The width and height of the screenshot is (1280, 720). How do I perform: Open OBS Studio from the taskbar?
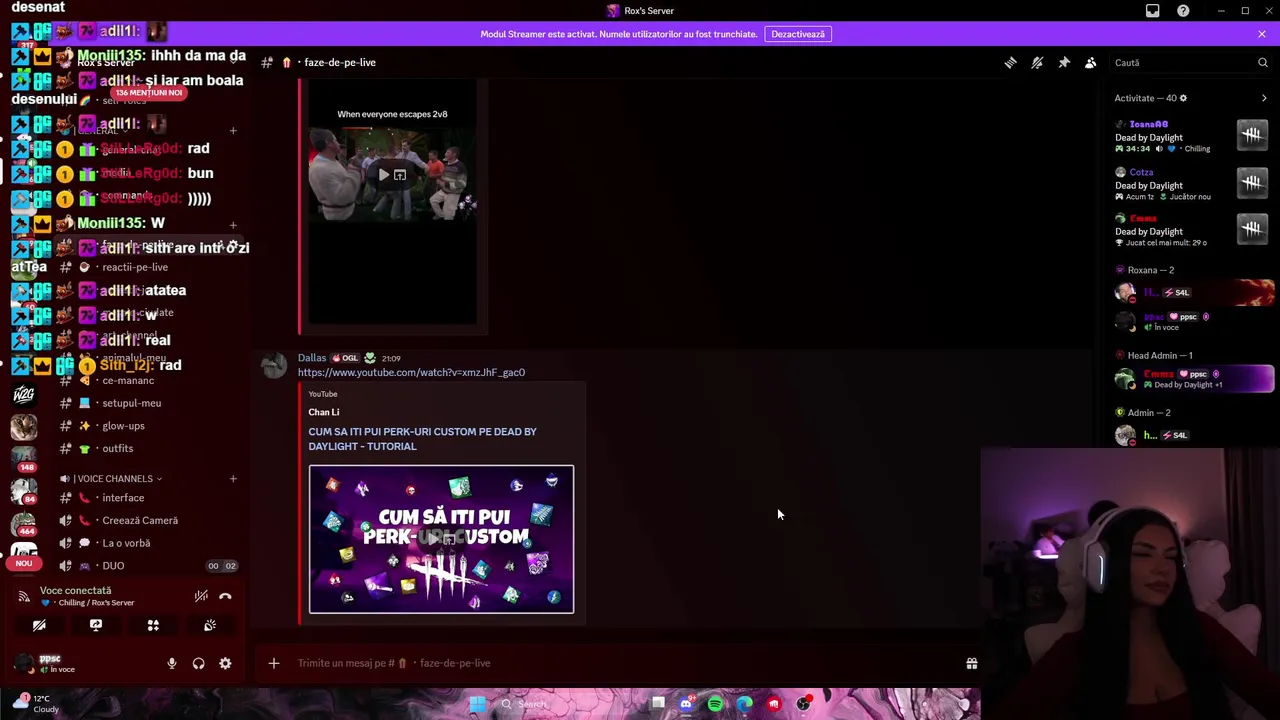tap(804, 704)
